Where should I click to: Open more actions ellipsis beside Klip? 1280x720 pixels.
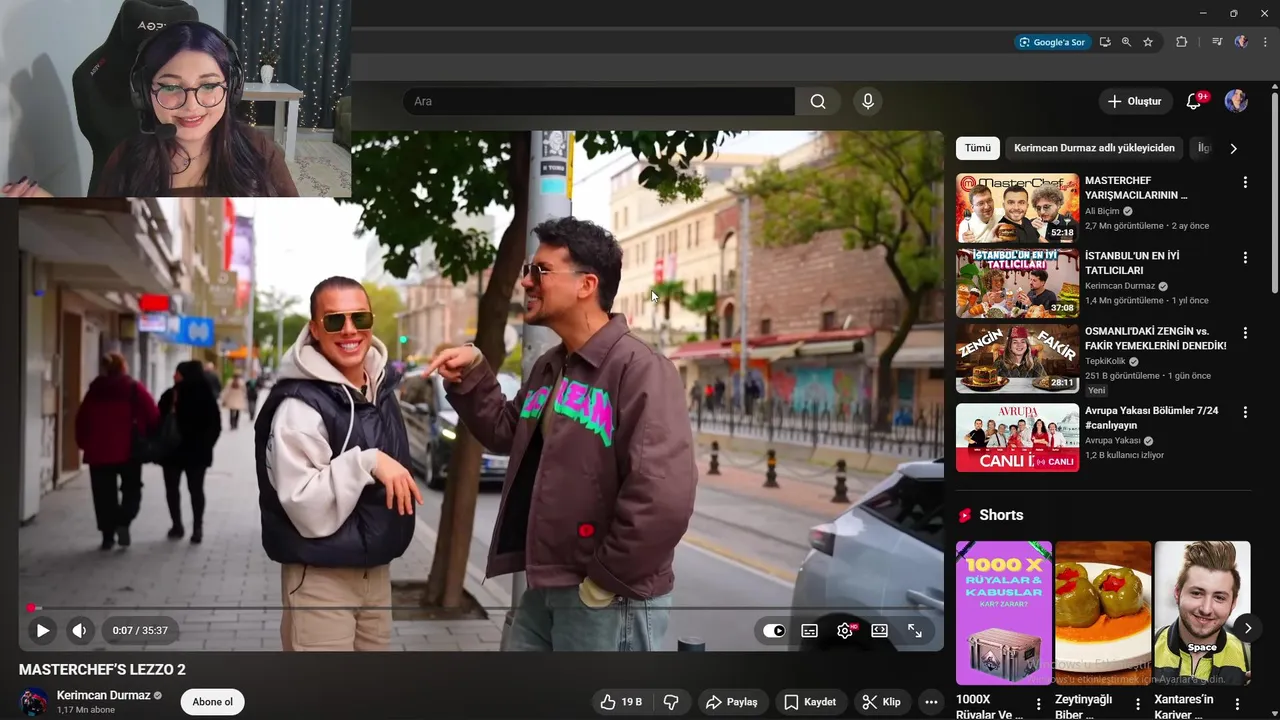coord(931,702)
